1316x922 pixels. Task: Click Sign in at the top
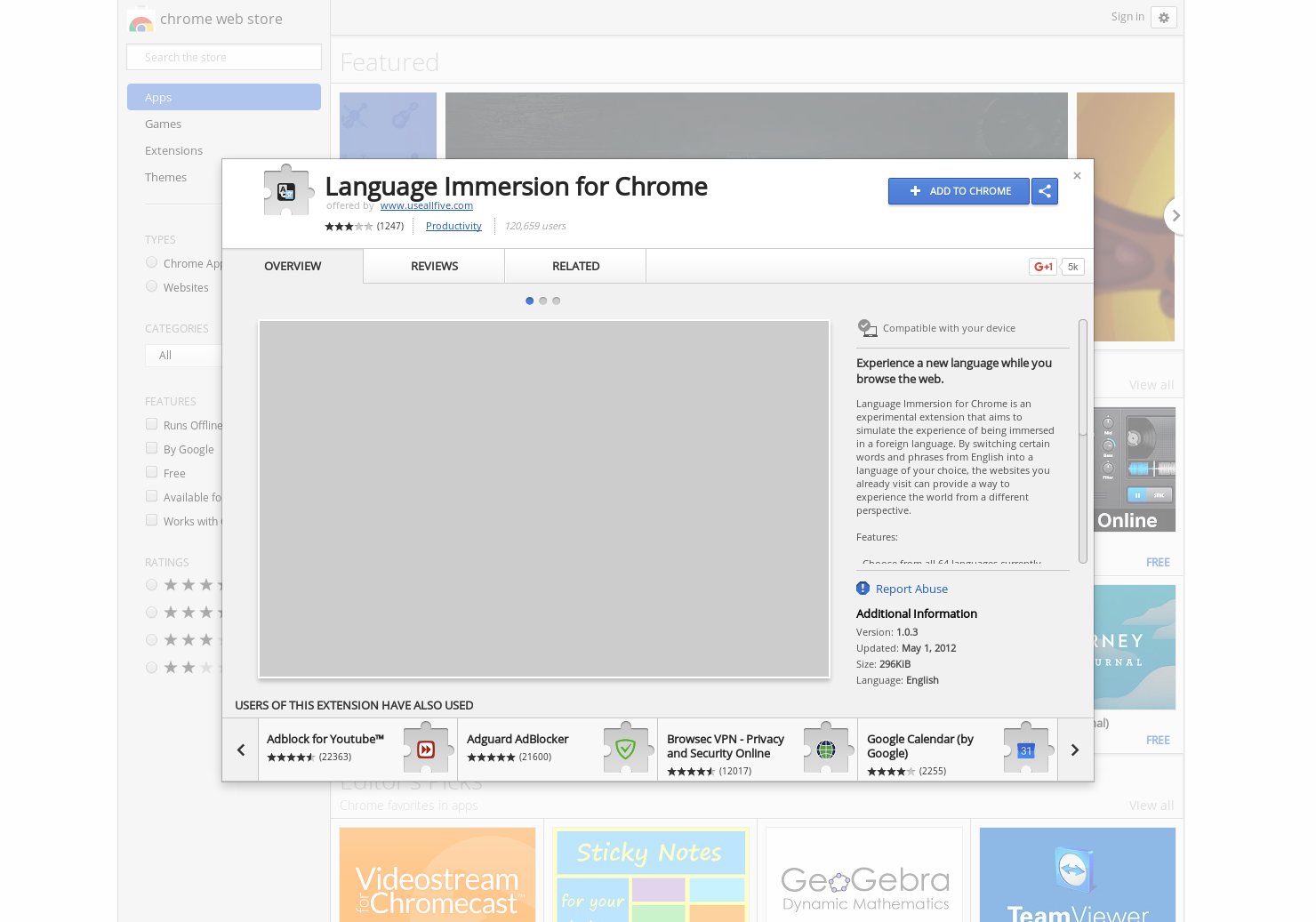pyautogui.click(x=1127, y=17)
